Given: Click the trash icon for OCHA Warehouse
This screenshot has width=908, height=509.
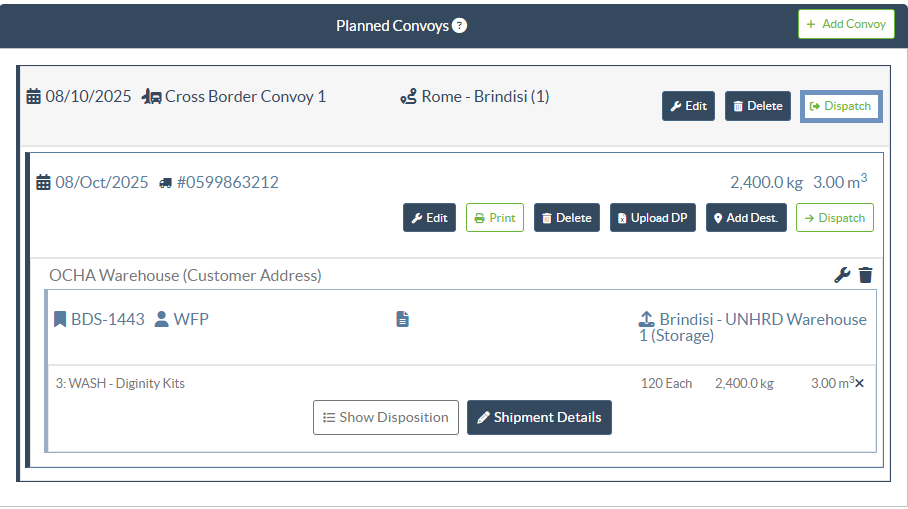Looking at the screenshot, I should point(866,275).
